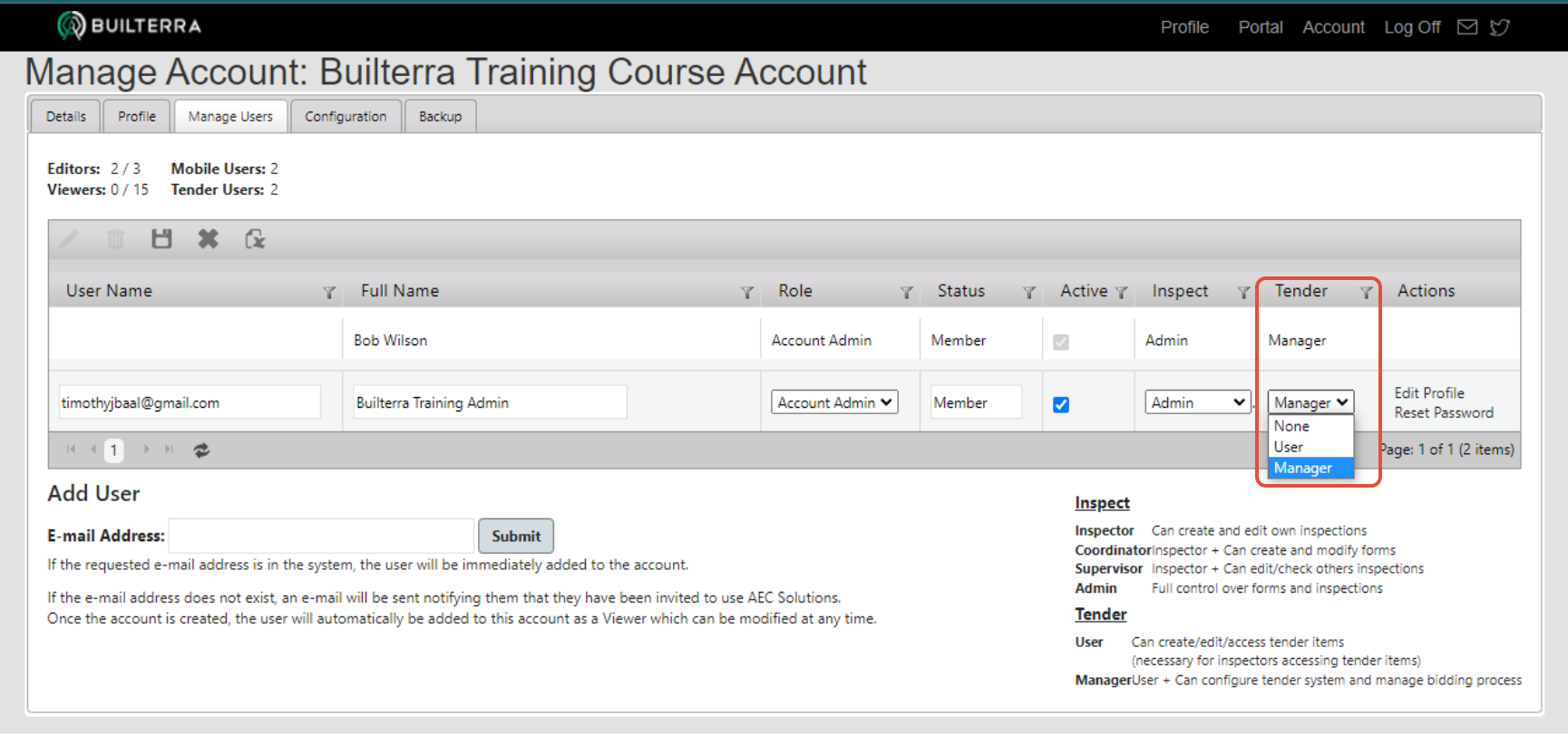Choose User in Tender dropdown list

1310,447
